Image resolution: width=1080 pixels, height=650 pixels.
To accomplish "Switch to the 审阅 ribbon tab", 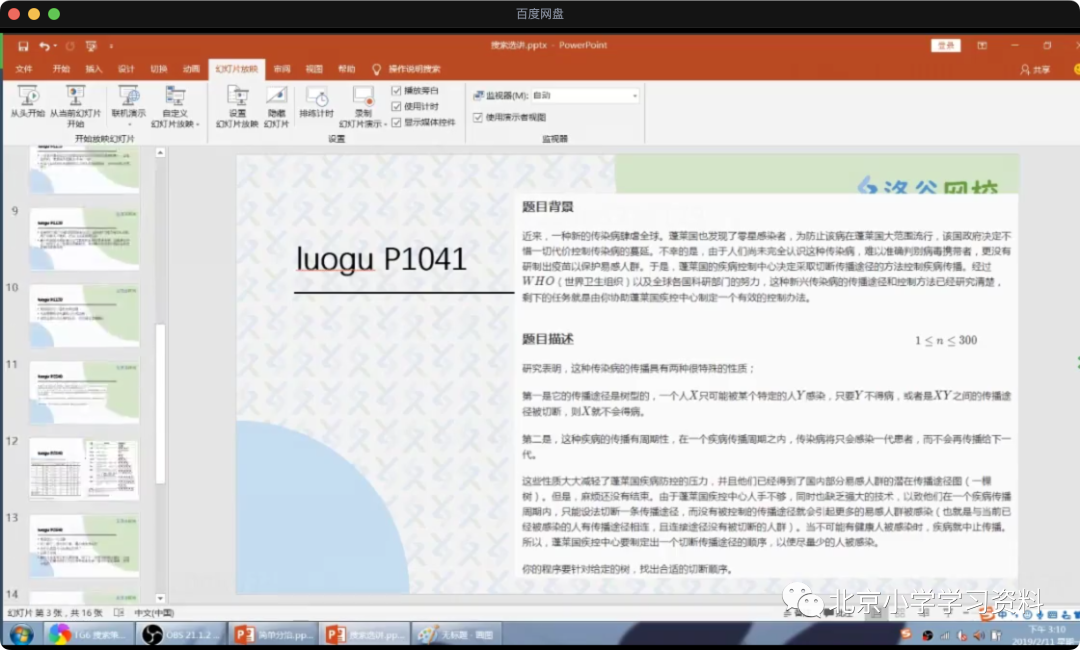I will click(282, 69).
